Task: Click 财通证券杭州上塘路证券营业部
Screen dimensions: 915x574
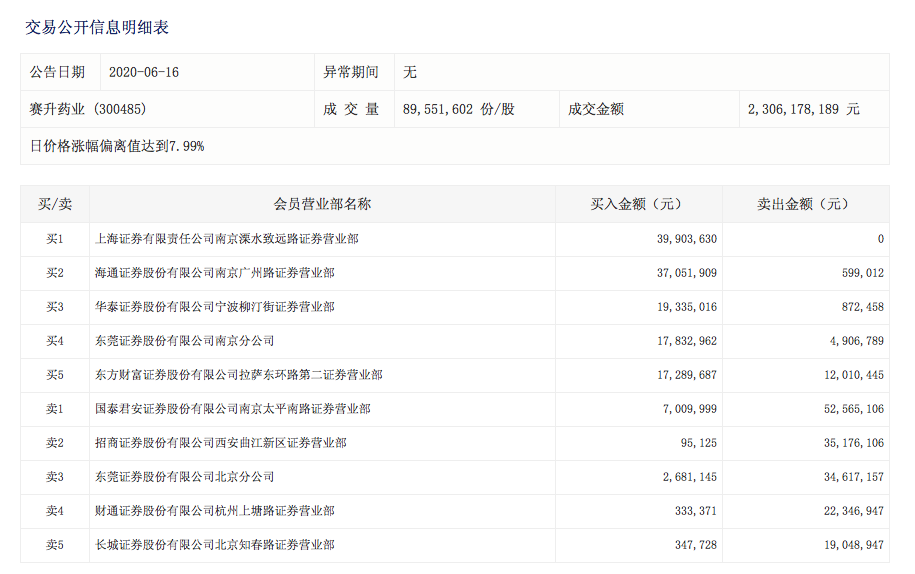Action: pyautogui.click(x=215, y=511)
